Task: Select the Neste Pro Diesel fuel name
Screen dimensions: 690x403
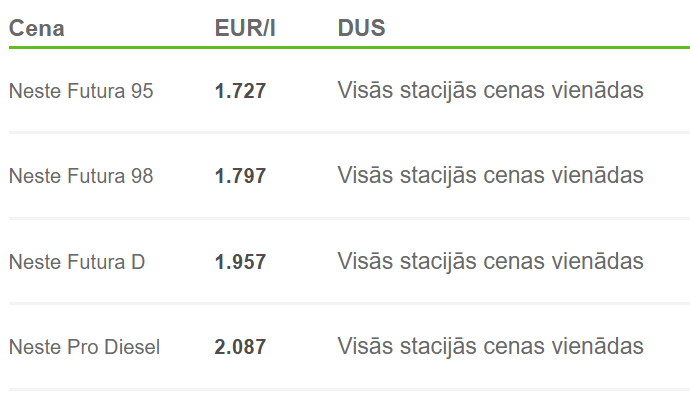Action: pos(84,347)
